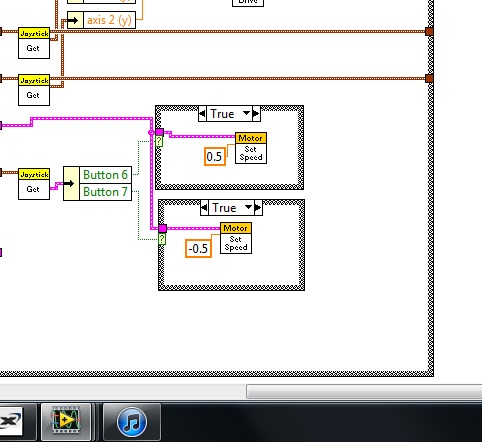The width and height of the screenshot is (484, 442).
Task: Select the top Joystick Get node
Action: point(34,43)
